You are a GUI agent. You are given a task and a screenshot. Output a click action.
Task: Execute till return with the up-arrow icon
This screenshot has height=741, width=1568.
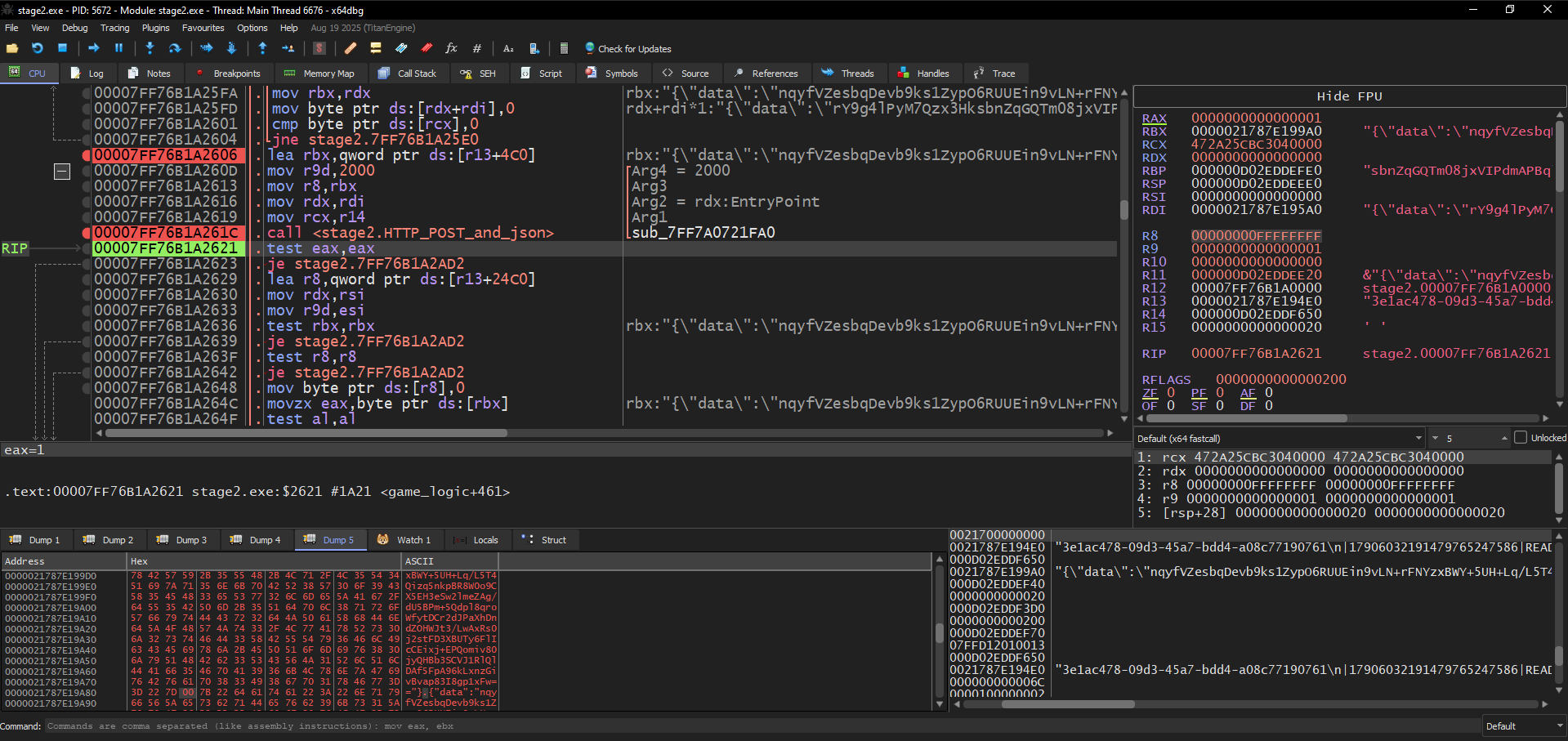[x=262, y=48]
